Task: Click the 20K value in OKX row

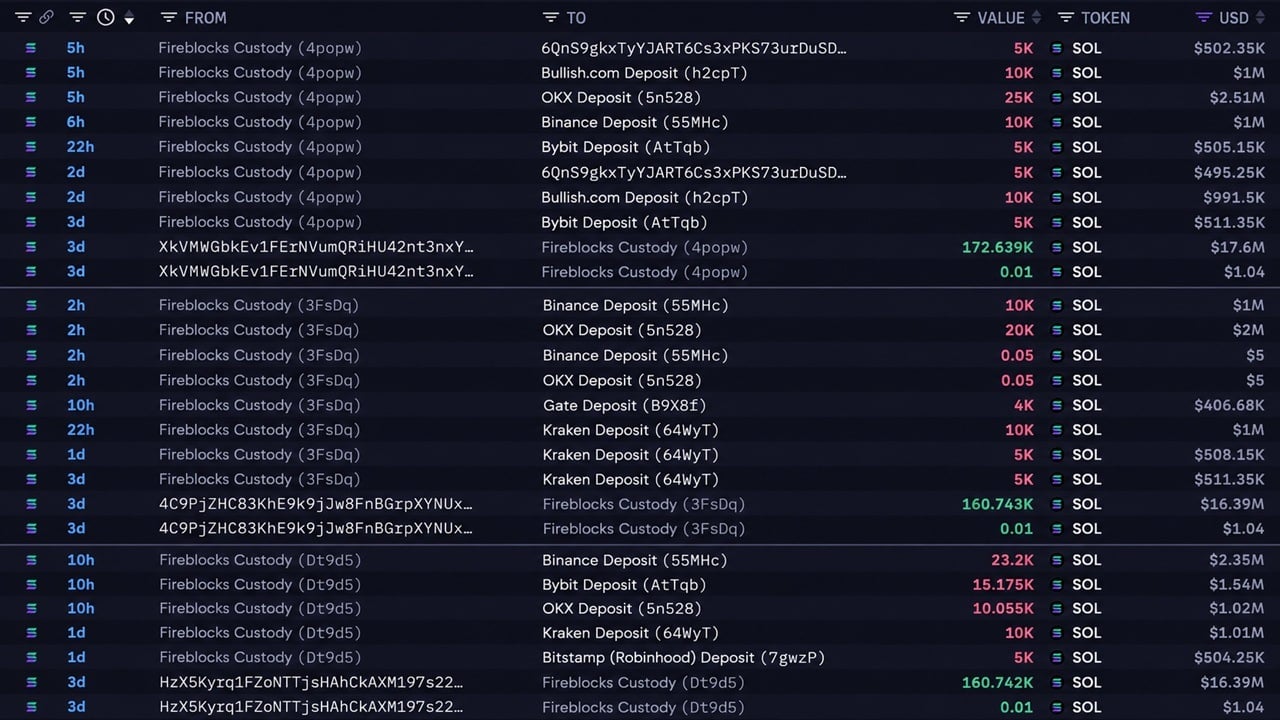Action: click(x=1019, y=330)
